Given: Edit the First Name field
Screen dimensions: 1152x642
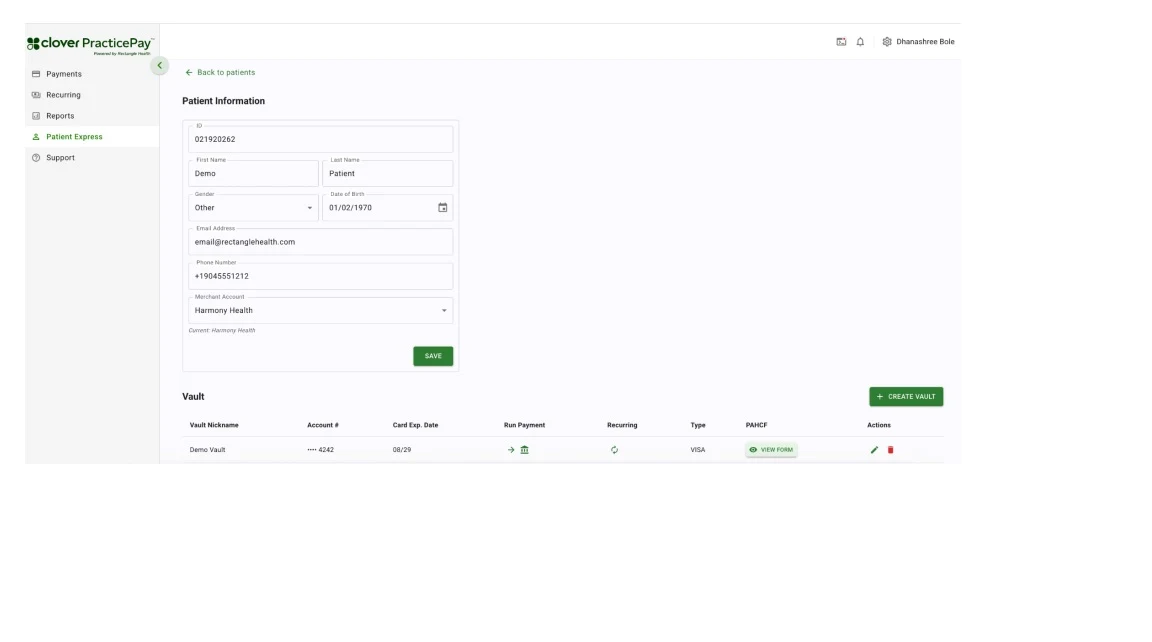Looking at the screenshot, I should click(x=253, y=173).
